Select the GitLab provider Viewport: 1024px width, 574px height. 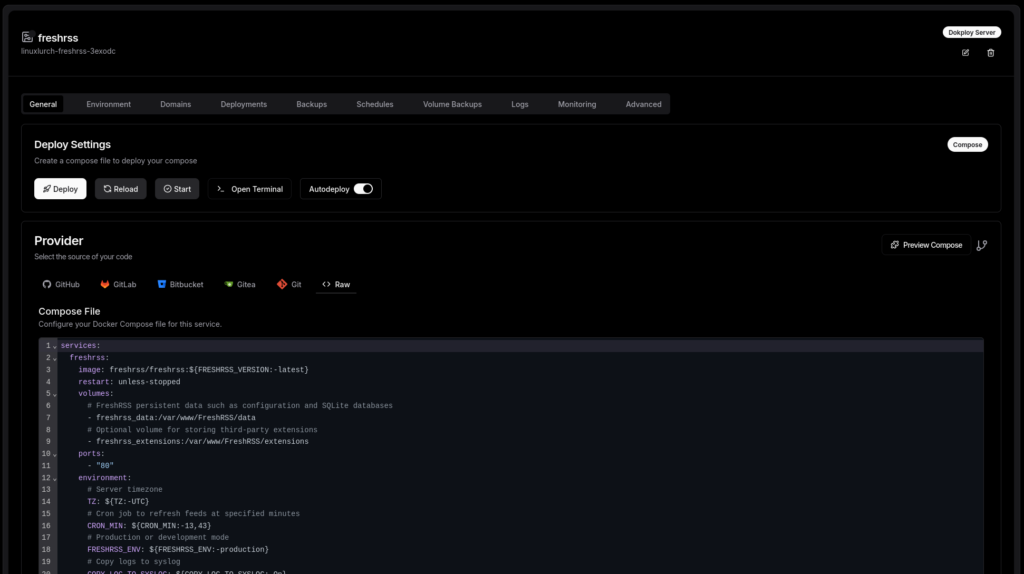[118, 284]
